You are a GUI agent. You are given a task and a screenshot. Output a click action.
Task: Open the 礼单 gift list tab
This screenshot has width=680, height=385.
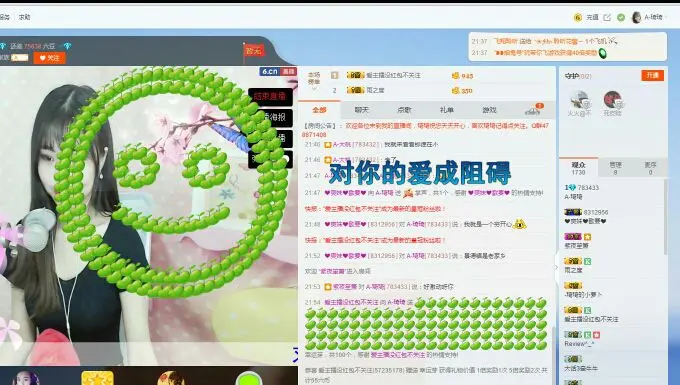click(x=447, y=110)
